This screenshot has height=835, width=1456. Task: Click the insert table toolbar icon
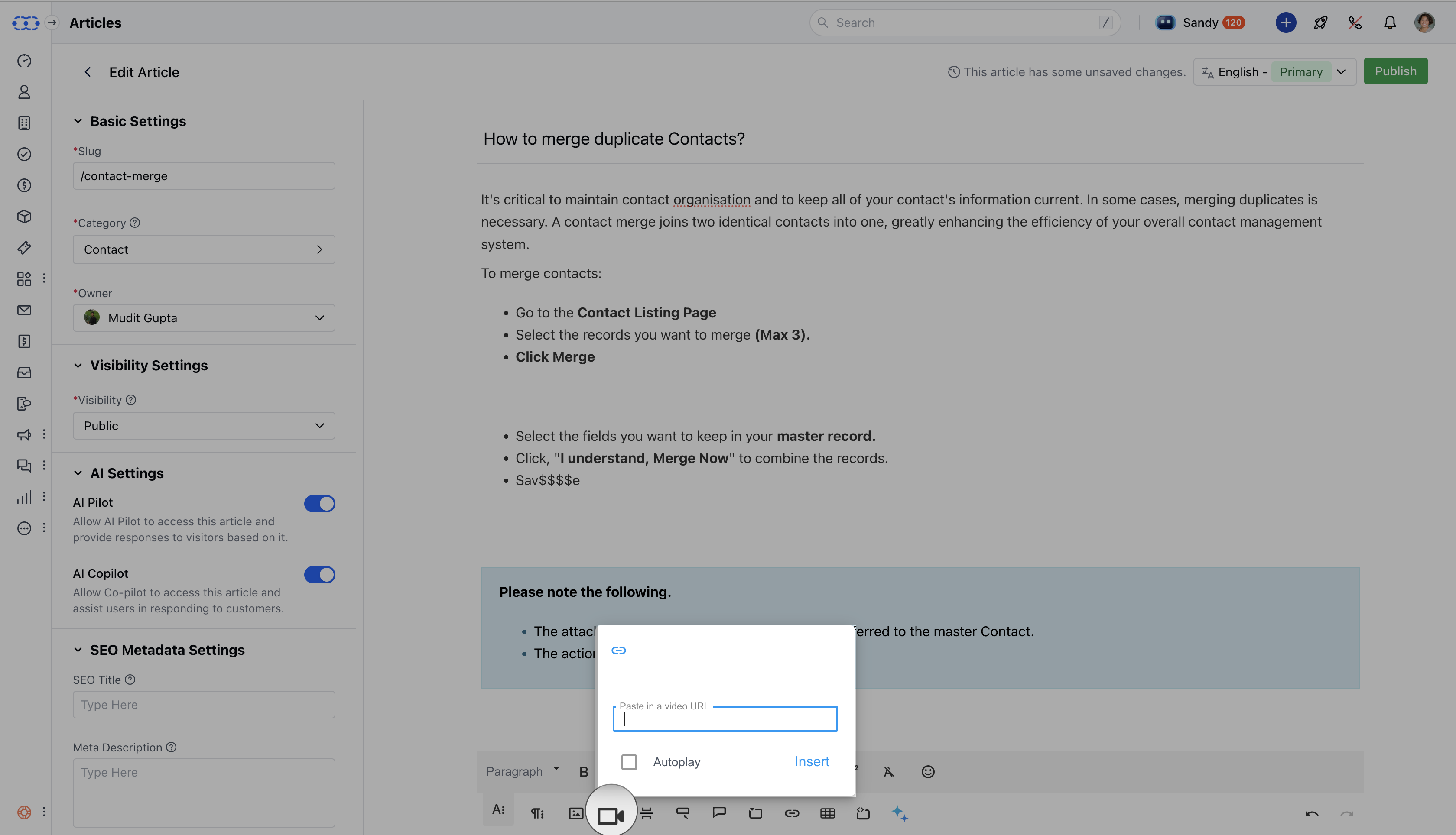(x=827, y=813)
